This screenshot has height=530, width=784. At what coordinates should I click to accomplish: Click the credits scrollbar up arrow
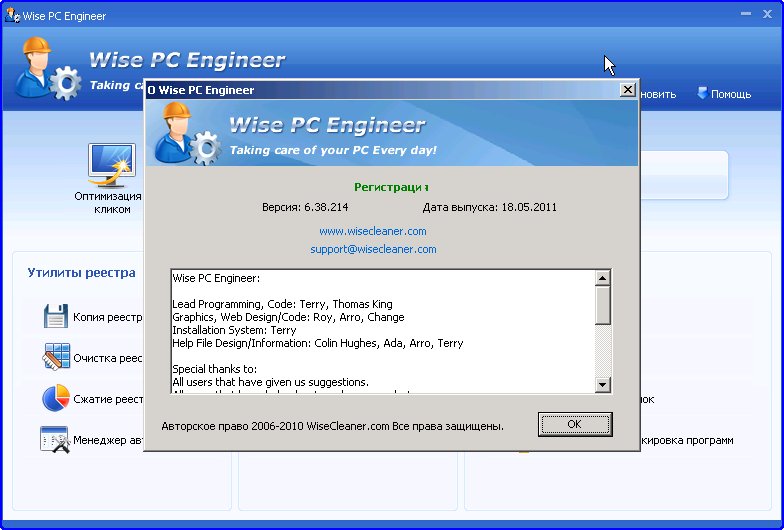602,278
